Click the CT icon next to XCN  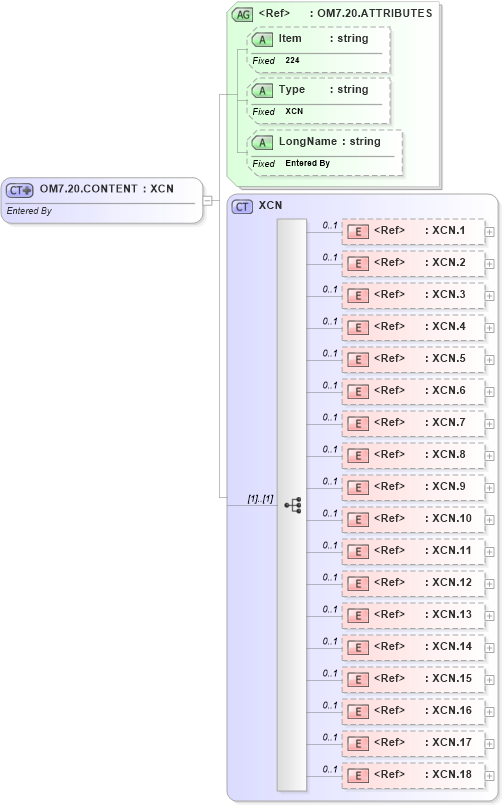pyautogui.click(x=242, y=206)
